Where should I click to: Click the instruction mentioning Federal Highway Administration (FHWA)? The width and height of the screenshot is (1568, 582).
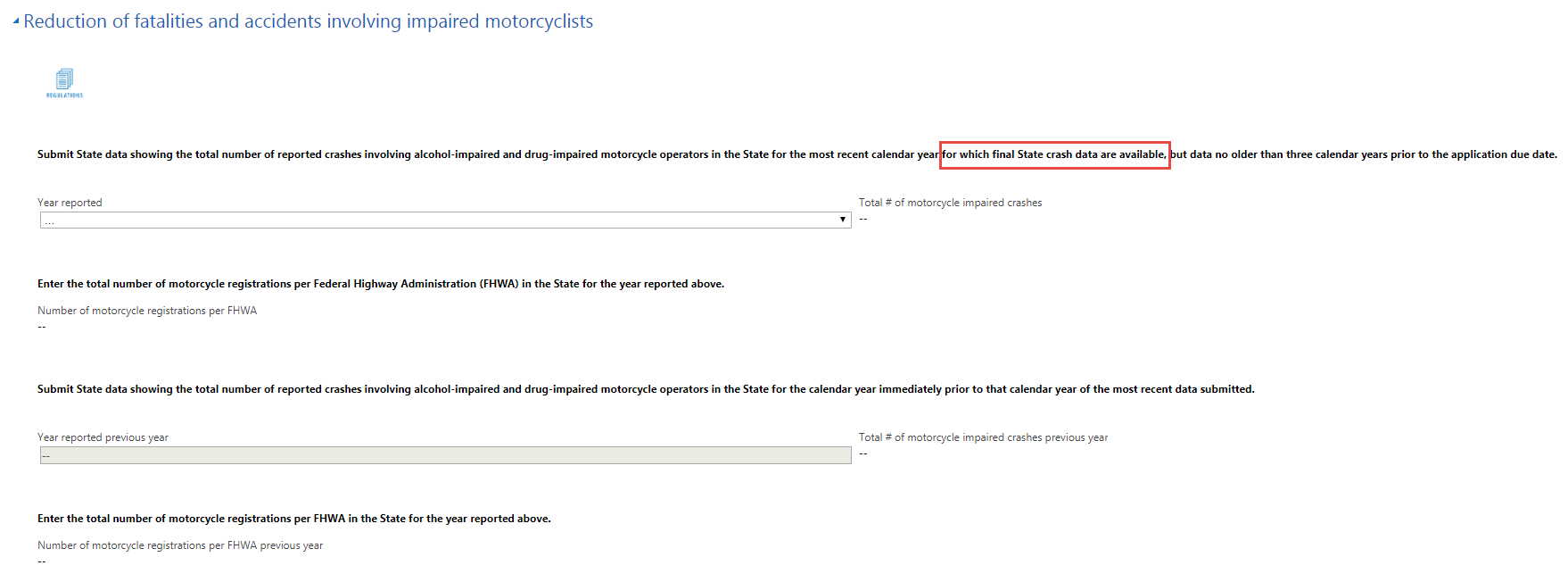click(381, 284)
